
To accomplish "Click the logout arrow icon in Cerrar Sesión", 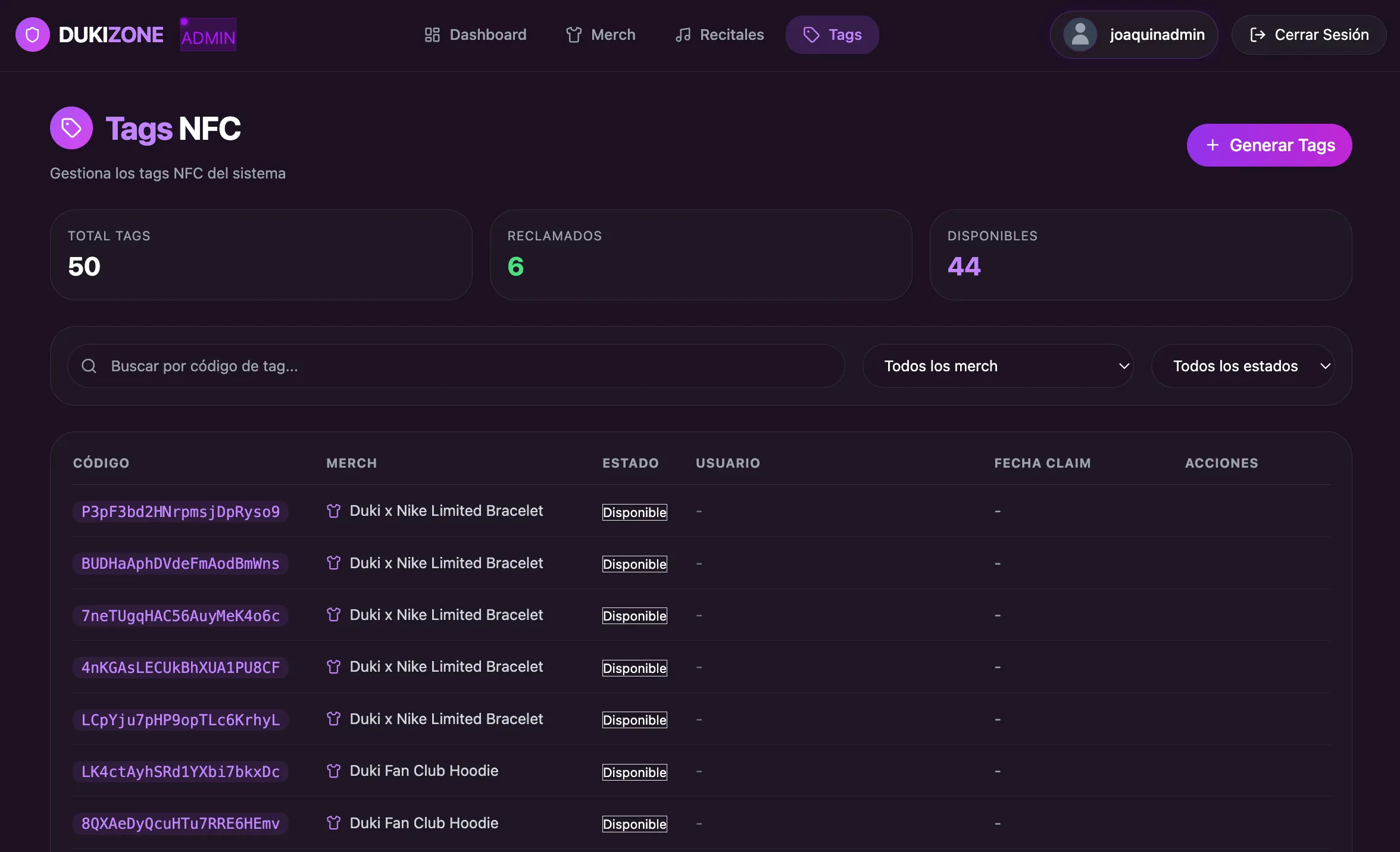I will point(1257,35).
